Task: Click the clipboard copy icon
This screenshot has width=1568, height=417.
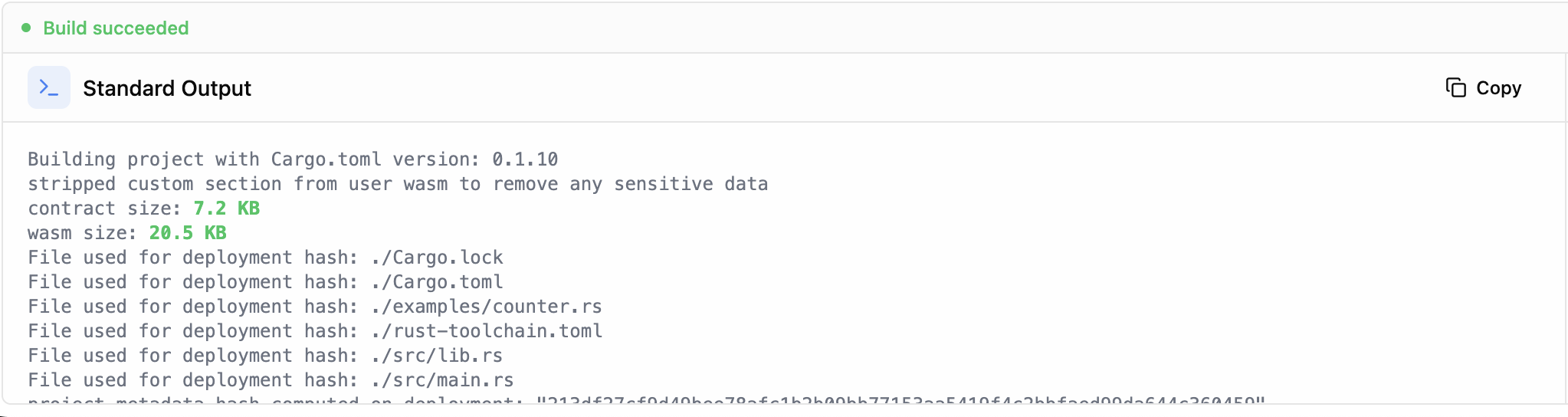Action: (1455, 88)
